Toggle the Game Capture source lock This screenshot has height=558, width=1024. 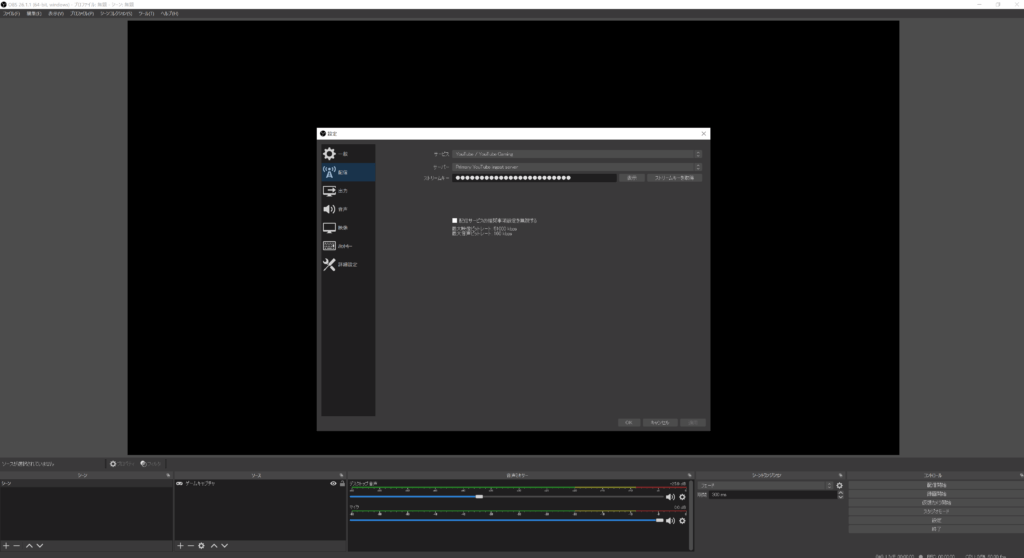pyautogui.click(x=342, y=484)
